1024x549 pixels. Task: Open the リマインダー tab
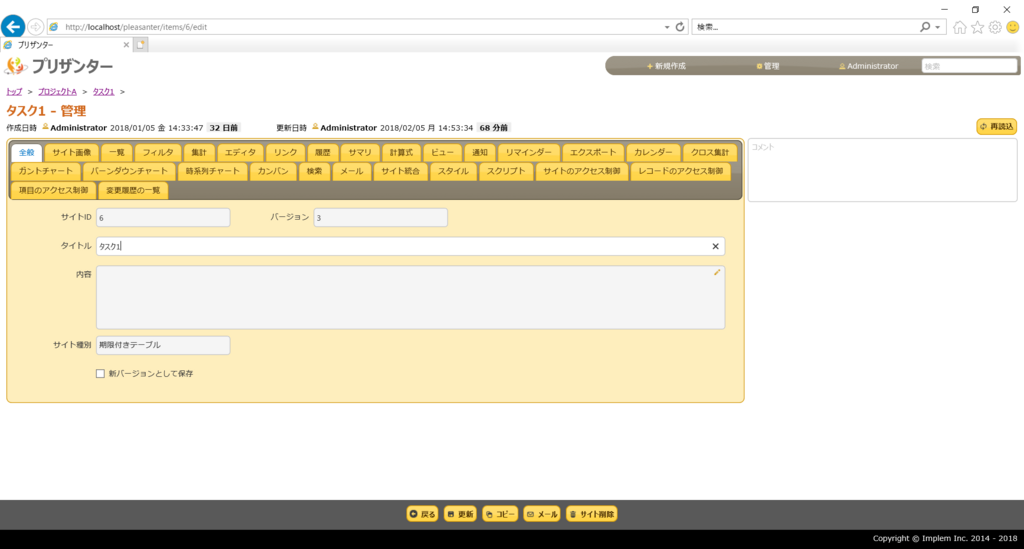529,152
